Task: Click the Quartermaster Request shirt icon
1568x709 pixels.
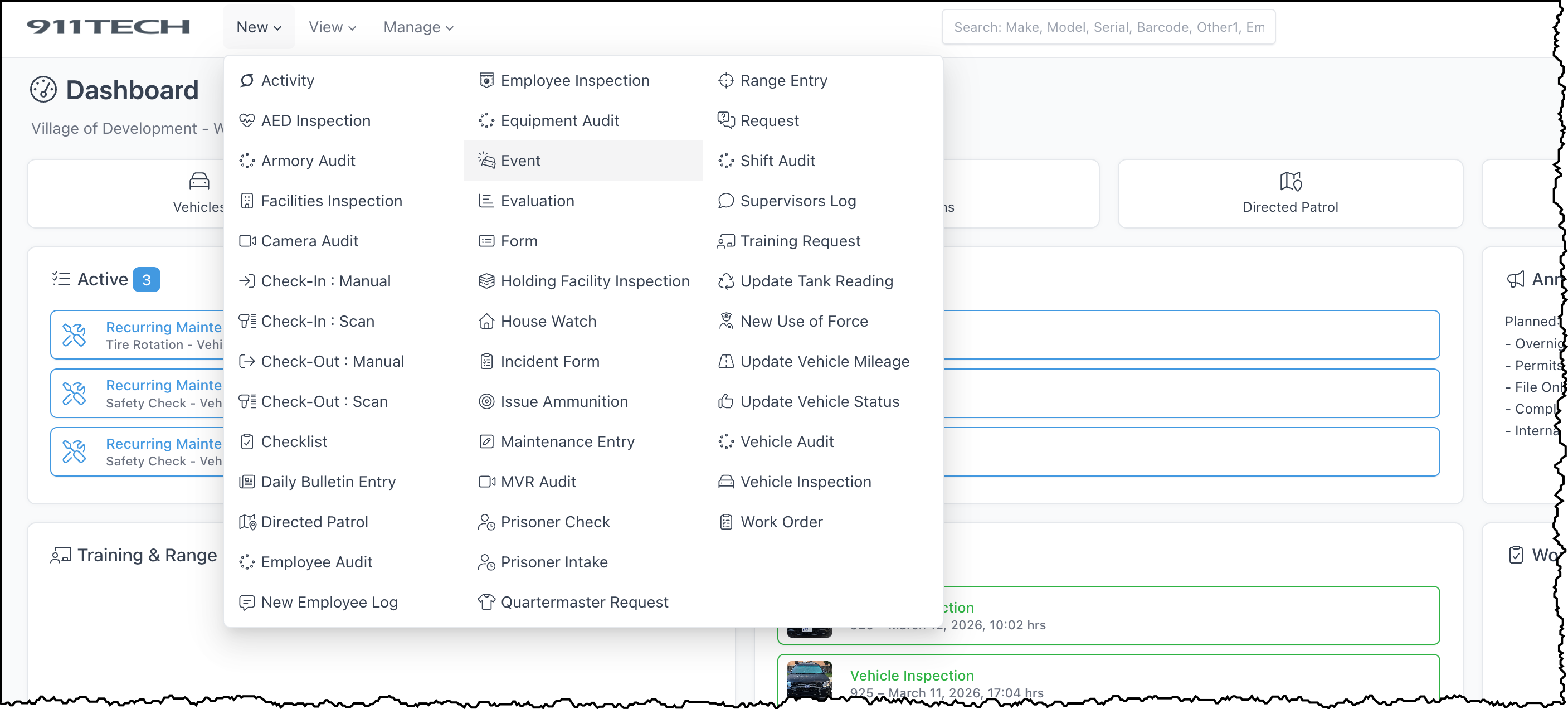Action: pos(486,602)
